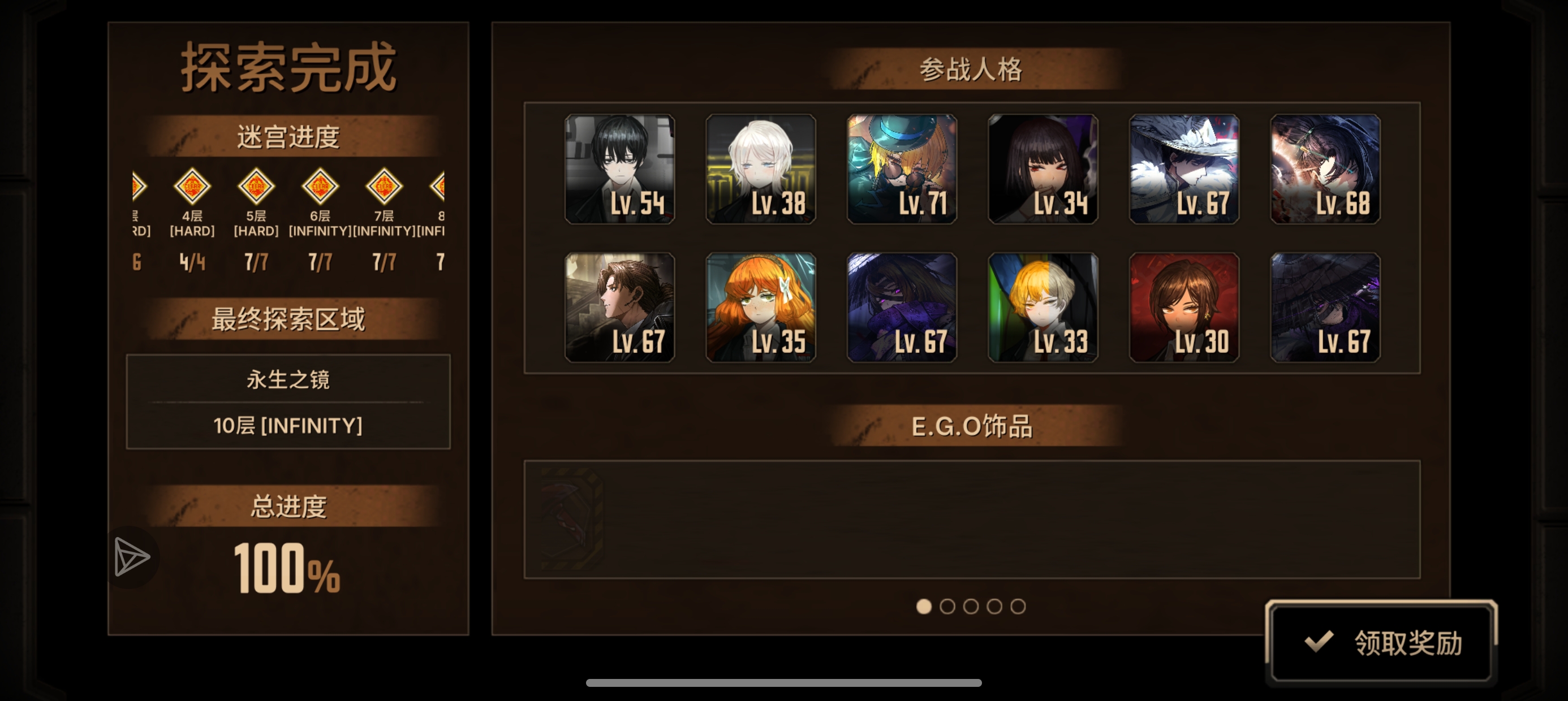
Task: Open the Lv. 30 red-background character portrait
Action: tap(1184, 308)
